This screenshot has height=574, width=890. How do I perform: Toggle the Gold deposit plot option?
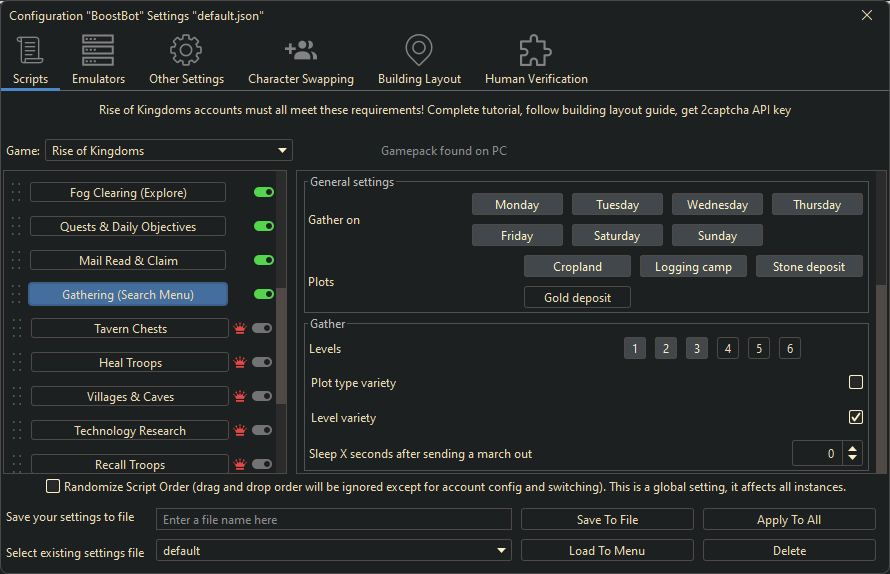pyautogui.click(x=577, y=298)
